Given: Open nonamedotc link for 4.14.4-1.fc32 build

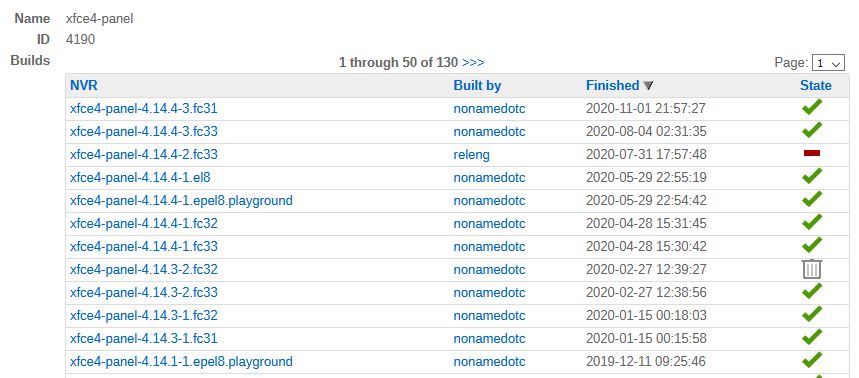Looking at the screenshot, I should pos(489,224).
